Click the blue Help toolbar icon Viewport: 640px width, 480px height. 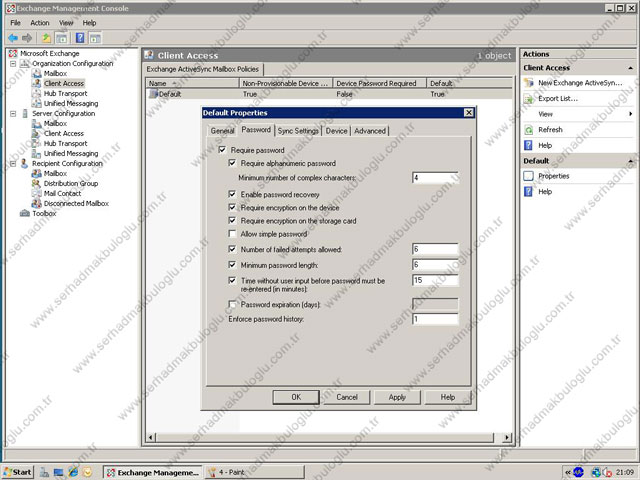point(80,38)
